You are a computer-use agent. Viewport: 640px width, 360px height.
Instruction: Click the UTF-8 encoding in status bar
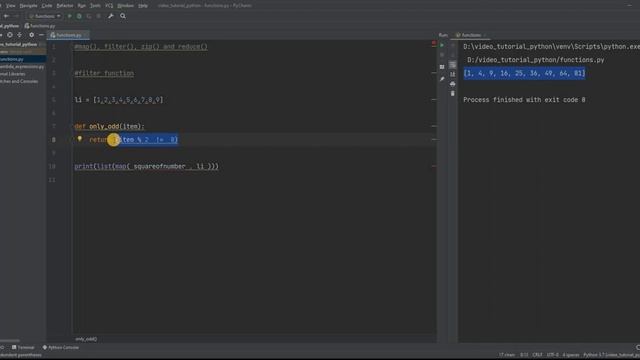(x=552, y=355)
